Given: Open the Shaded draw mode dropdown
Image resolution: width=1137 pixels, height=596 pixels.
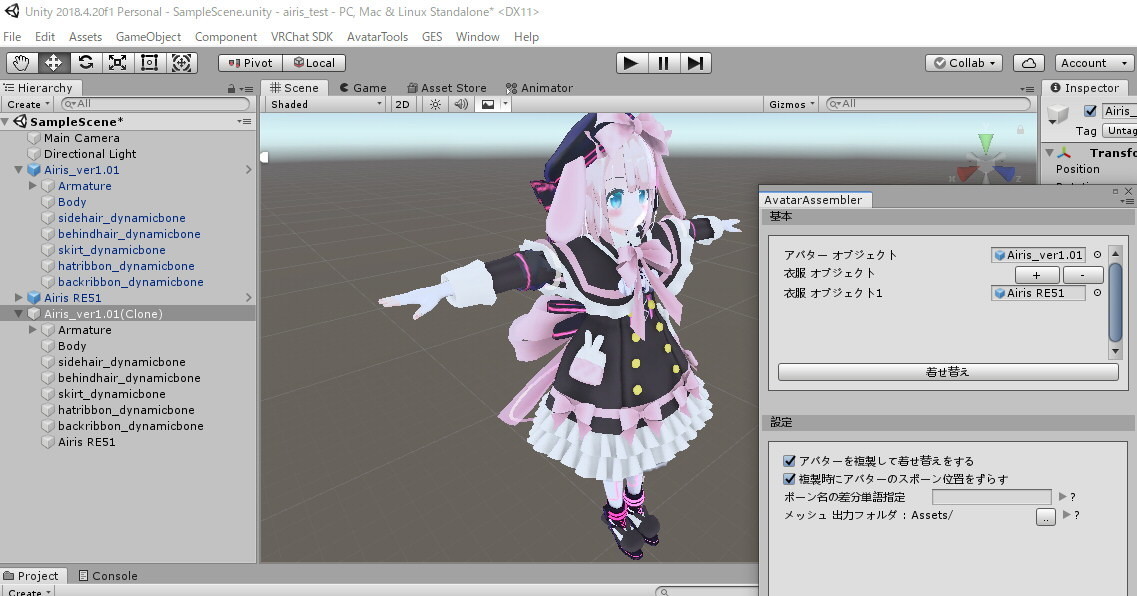Looking at the screenshot, I should pyautogui.click(x=324, y=103).
